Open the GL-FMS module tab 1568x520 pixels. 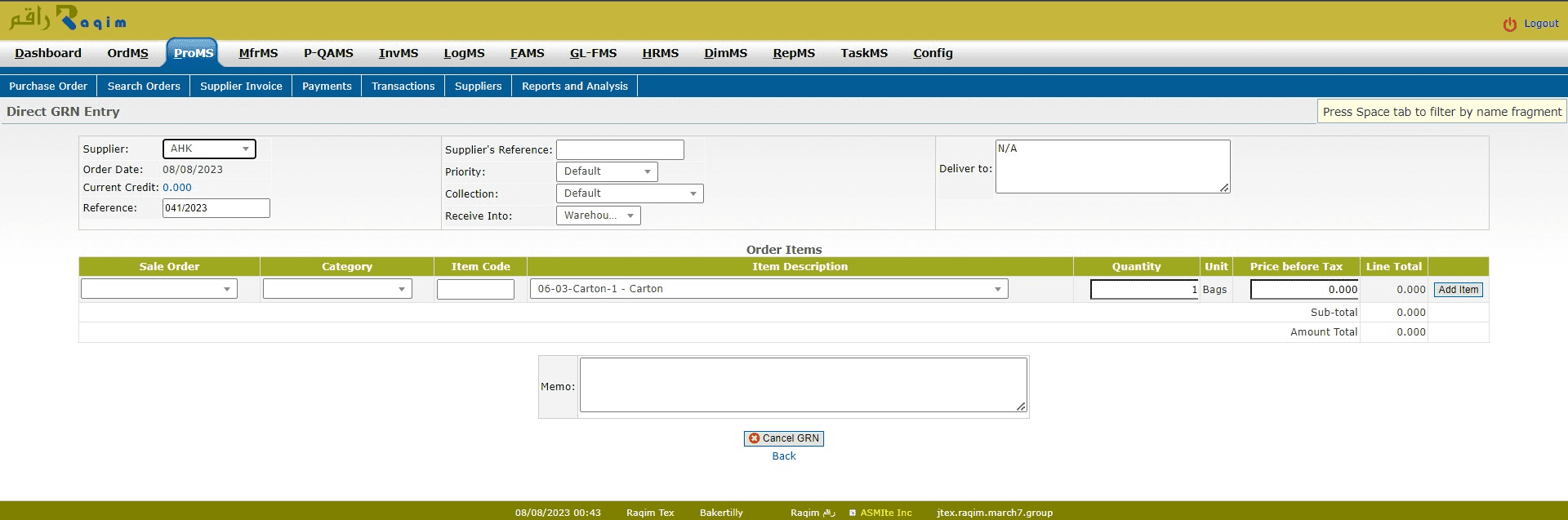593,53
